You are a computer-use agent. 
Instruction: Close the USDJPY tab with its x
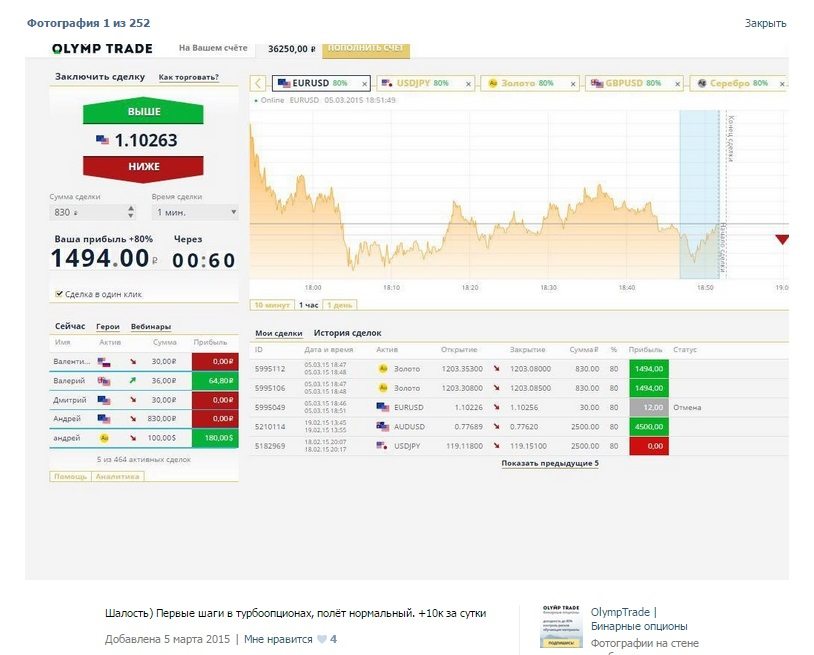pos(468,84)
